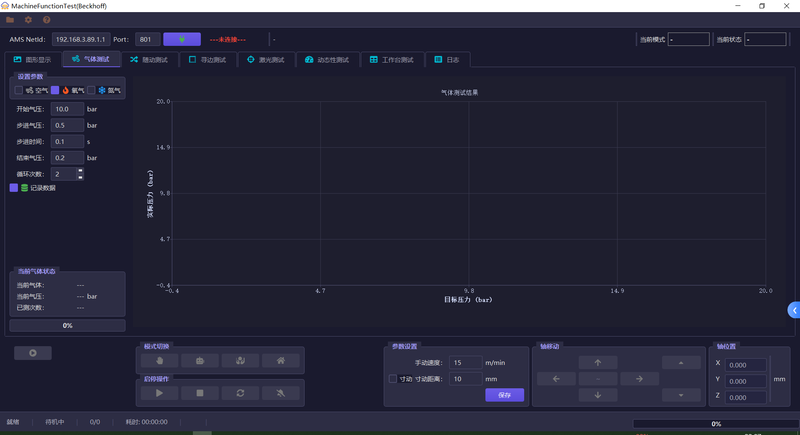The width and height of the screenshot is (800, 435).
Task: Click the left arrow axis move button
Action: click(556, 379)
